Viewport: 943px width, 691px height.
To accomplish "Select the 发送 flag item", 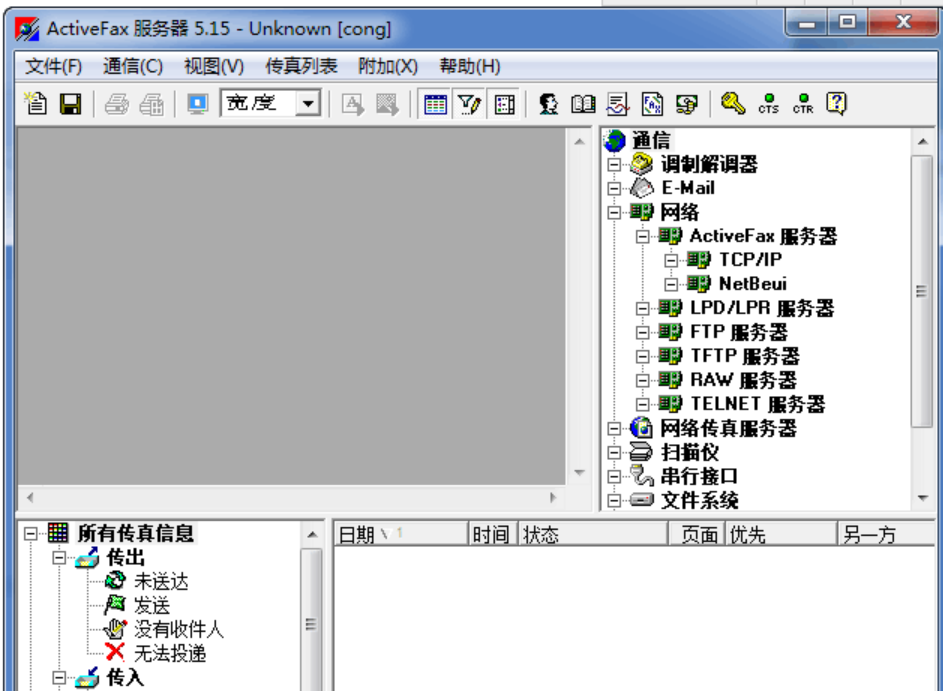I will coord(152,605).
